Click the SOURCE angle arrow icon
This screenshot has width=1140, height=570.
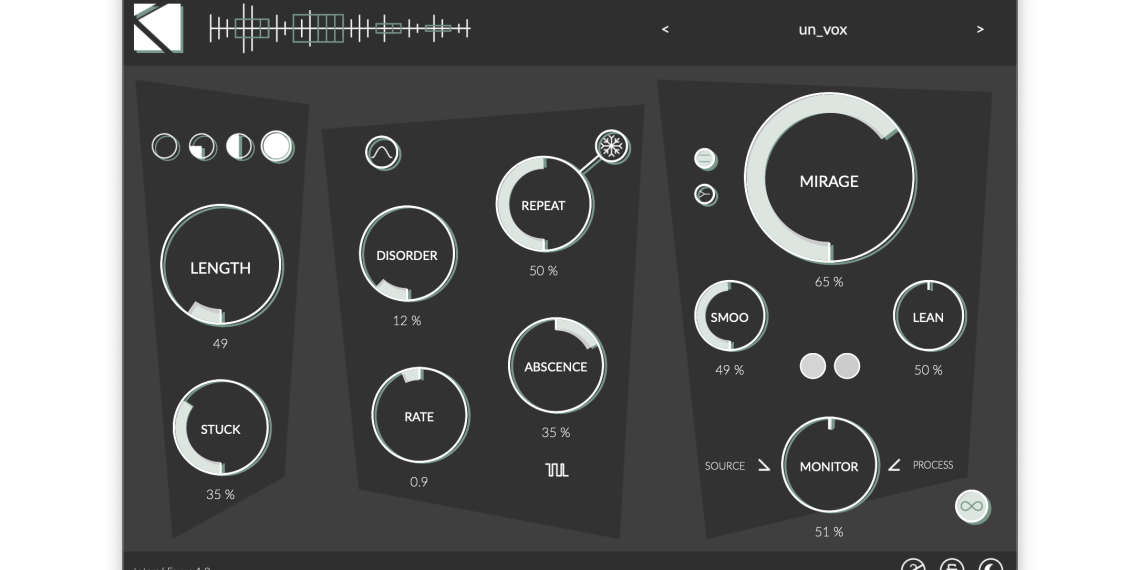pyautogui.click(x=764, y=465)
